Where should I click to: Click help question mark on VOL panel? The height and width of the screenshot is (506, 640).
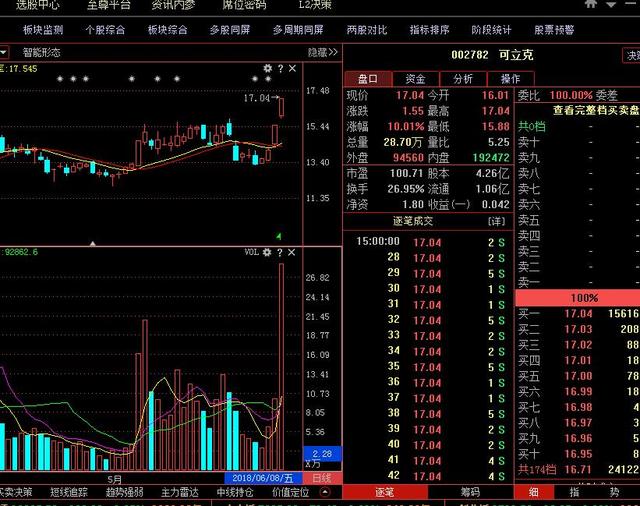[280, 252]
